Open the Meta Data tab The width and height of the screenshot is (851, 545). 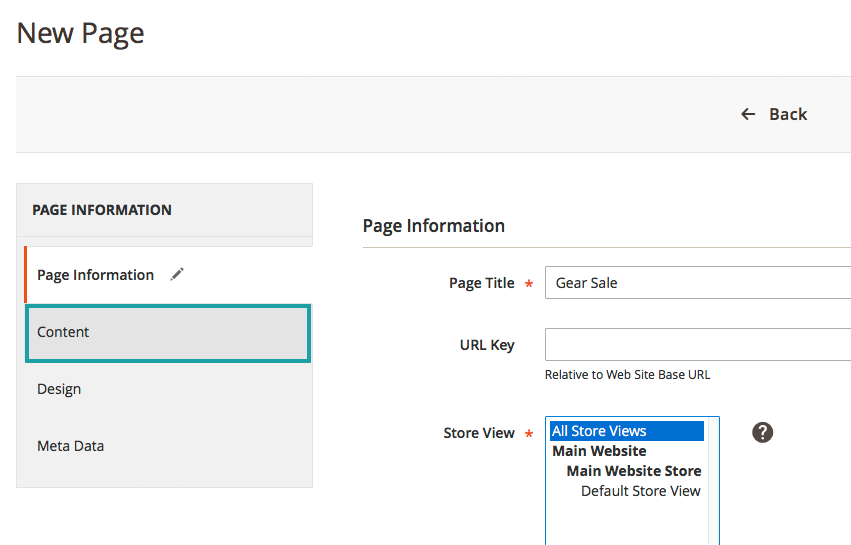tap(168, 446)
